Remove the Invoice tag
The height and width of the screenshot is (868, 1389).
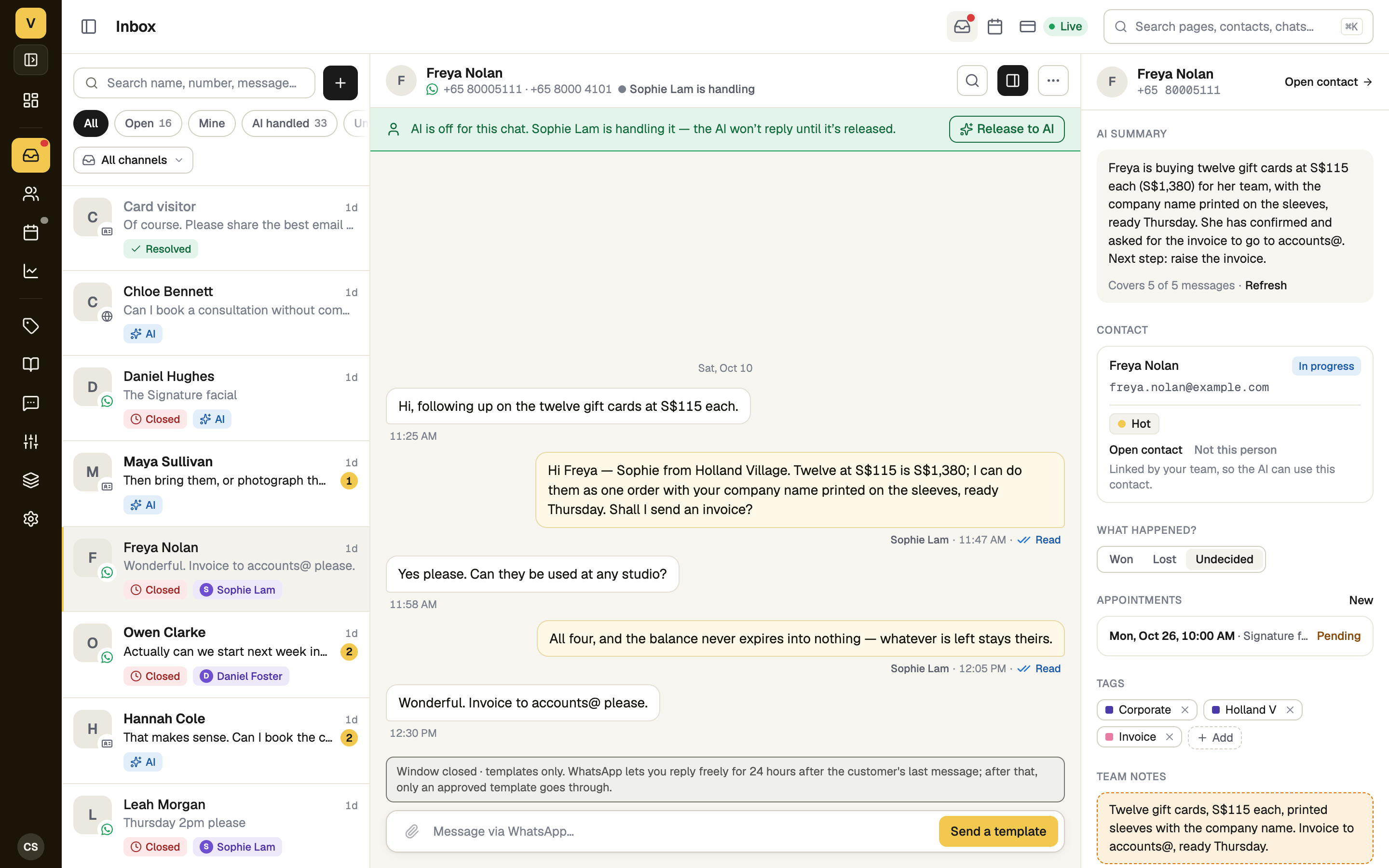(x=1169, y=737)
